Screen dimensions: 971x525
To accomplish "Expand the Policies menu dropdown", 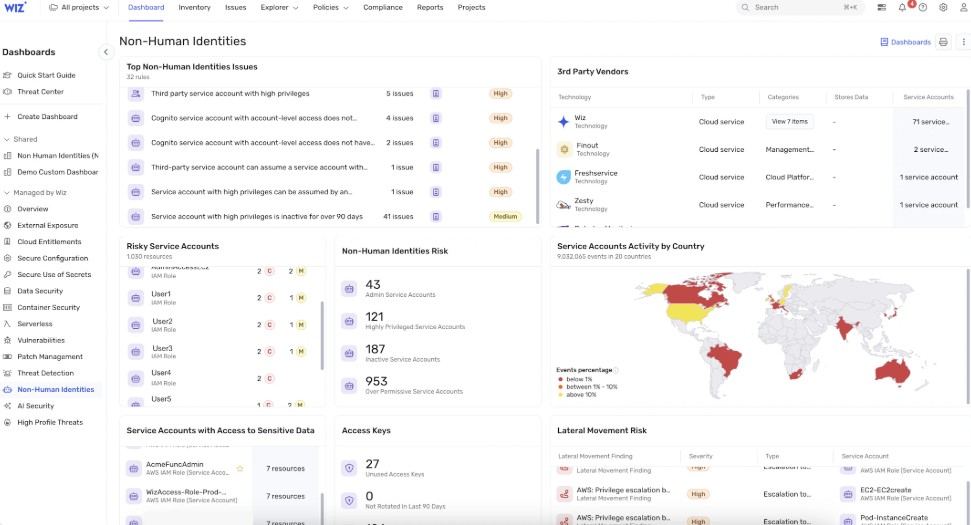I will (331, 7).
